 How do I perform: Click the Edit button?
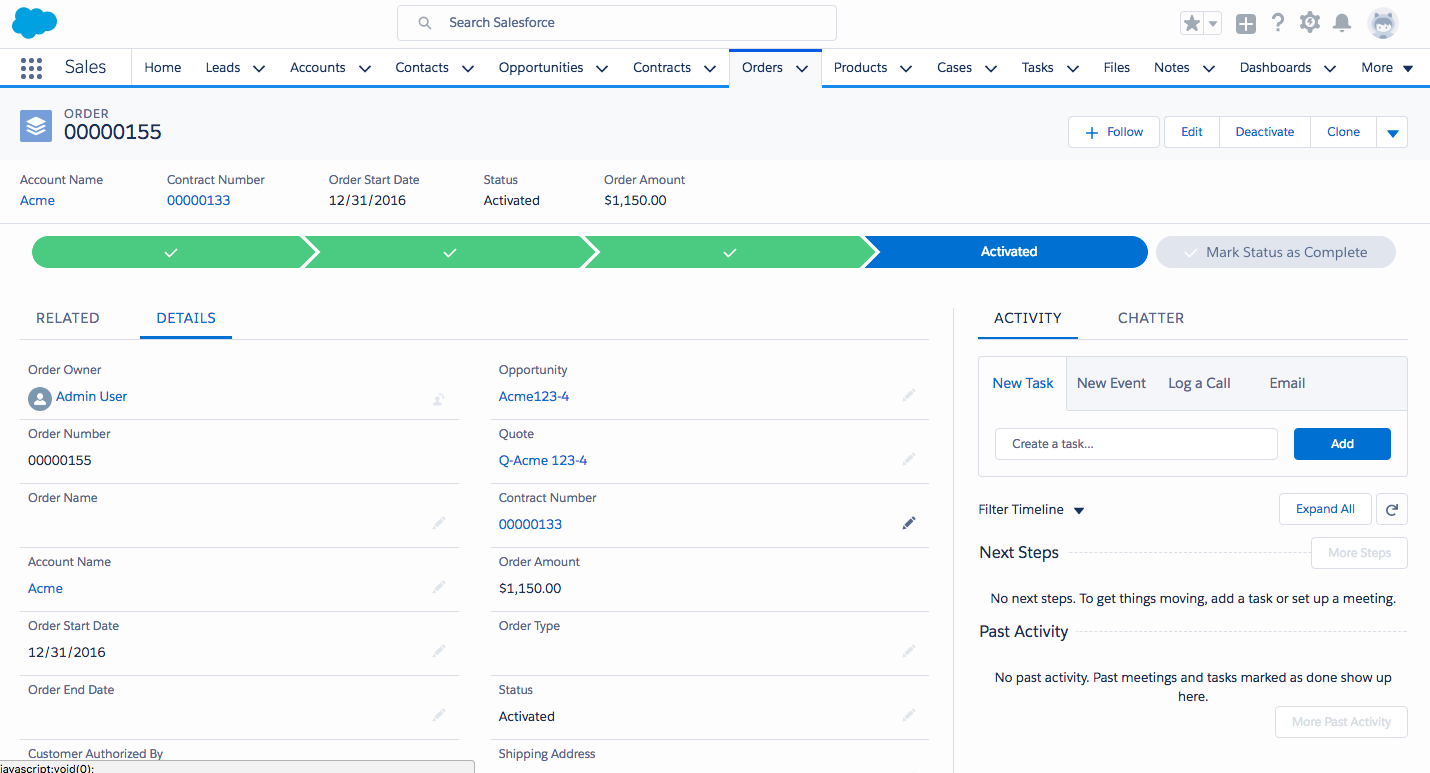click(1192, 132)
